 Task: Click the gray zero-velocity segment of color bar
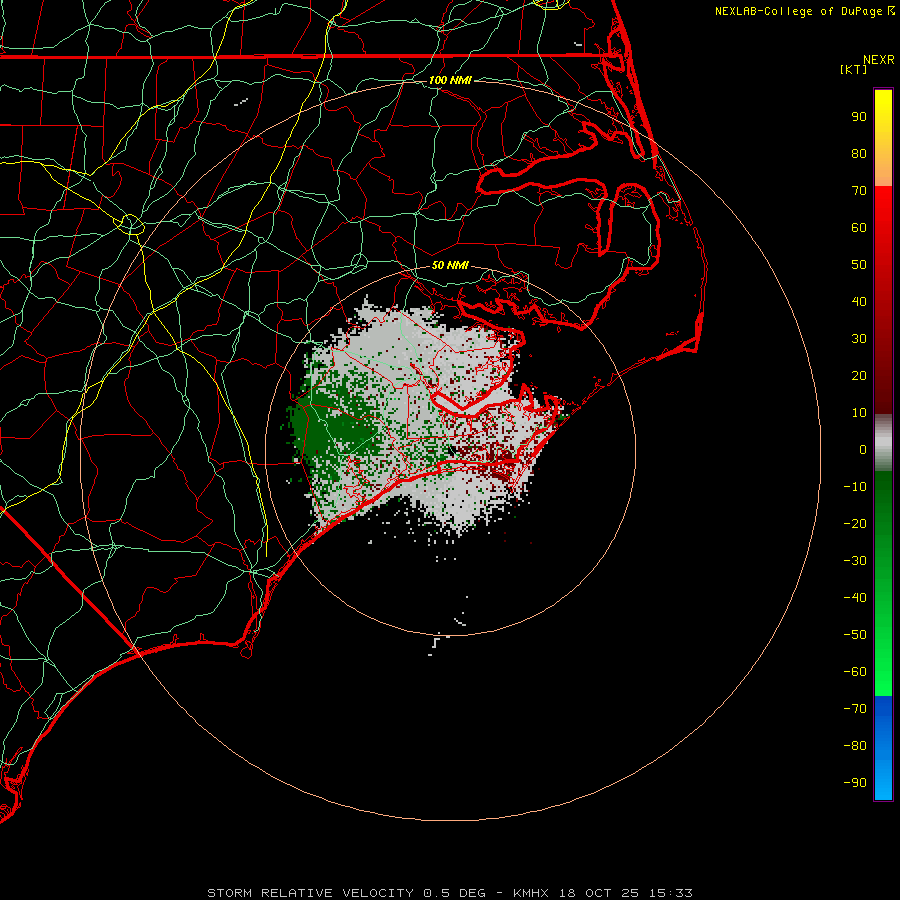pyautogui.click(x=883, y=443)
